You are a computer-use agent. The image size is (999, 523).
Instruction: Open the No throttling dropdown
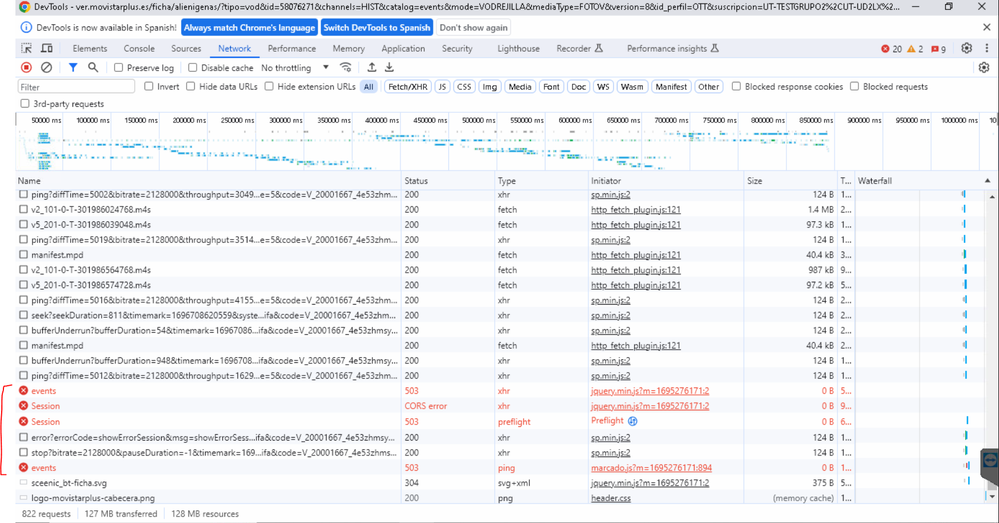295,68
